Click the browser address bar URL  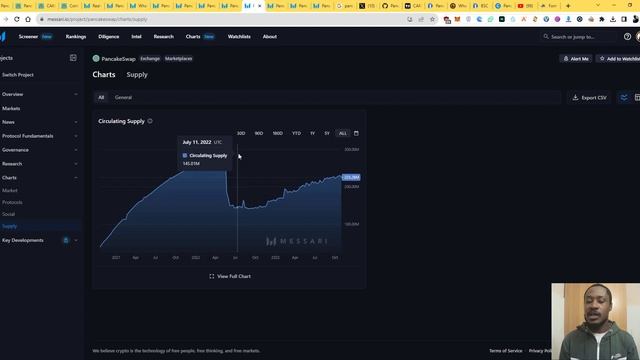point(97,19)
